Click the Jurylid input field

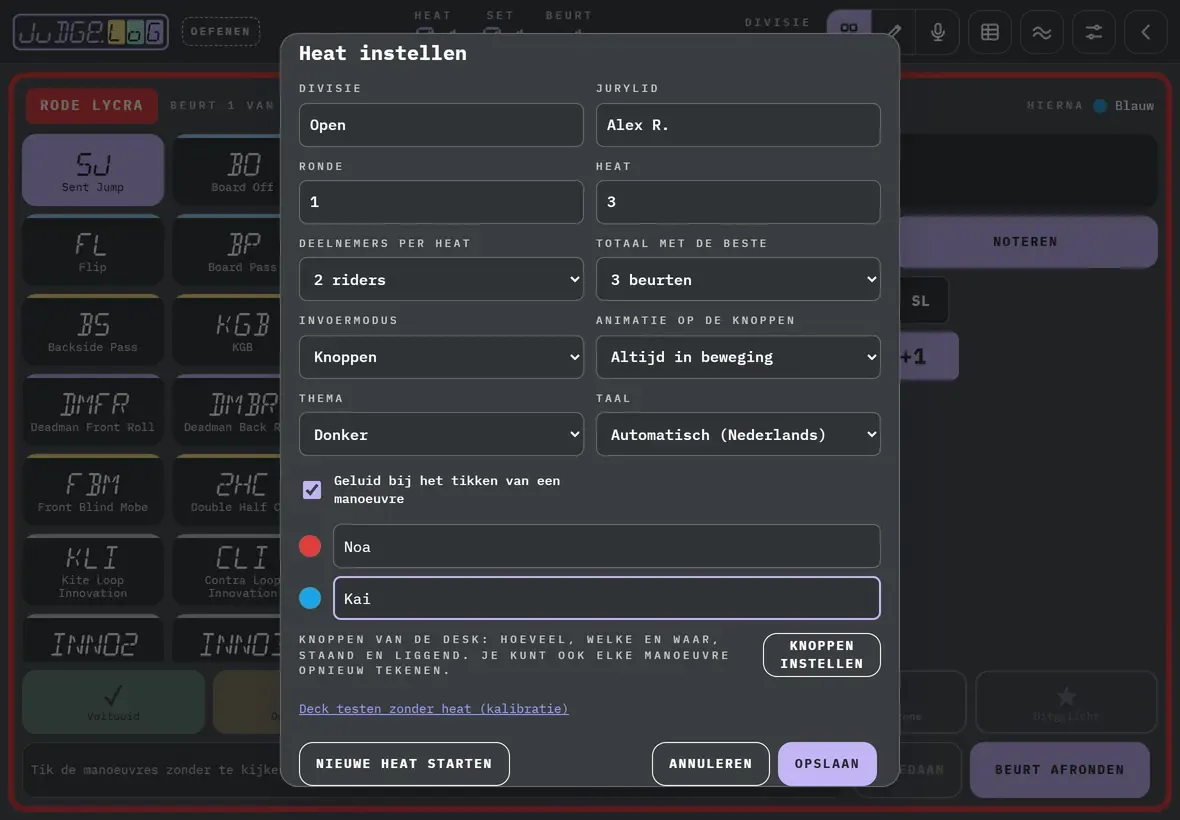[x=738, y=125]
